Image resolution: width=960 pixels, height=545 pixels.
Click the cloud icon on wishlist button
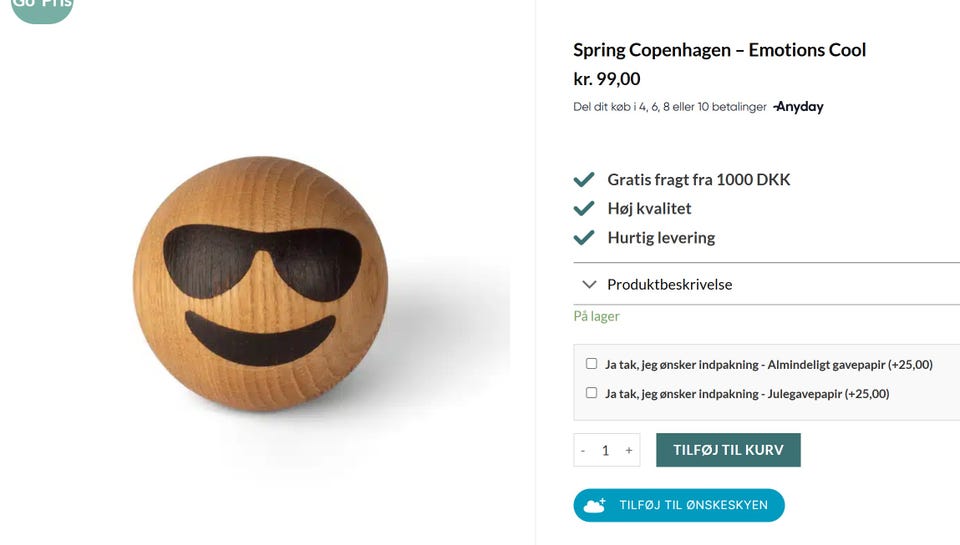[x=595, y=506]
